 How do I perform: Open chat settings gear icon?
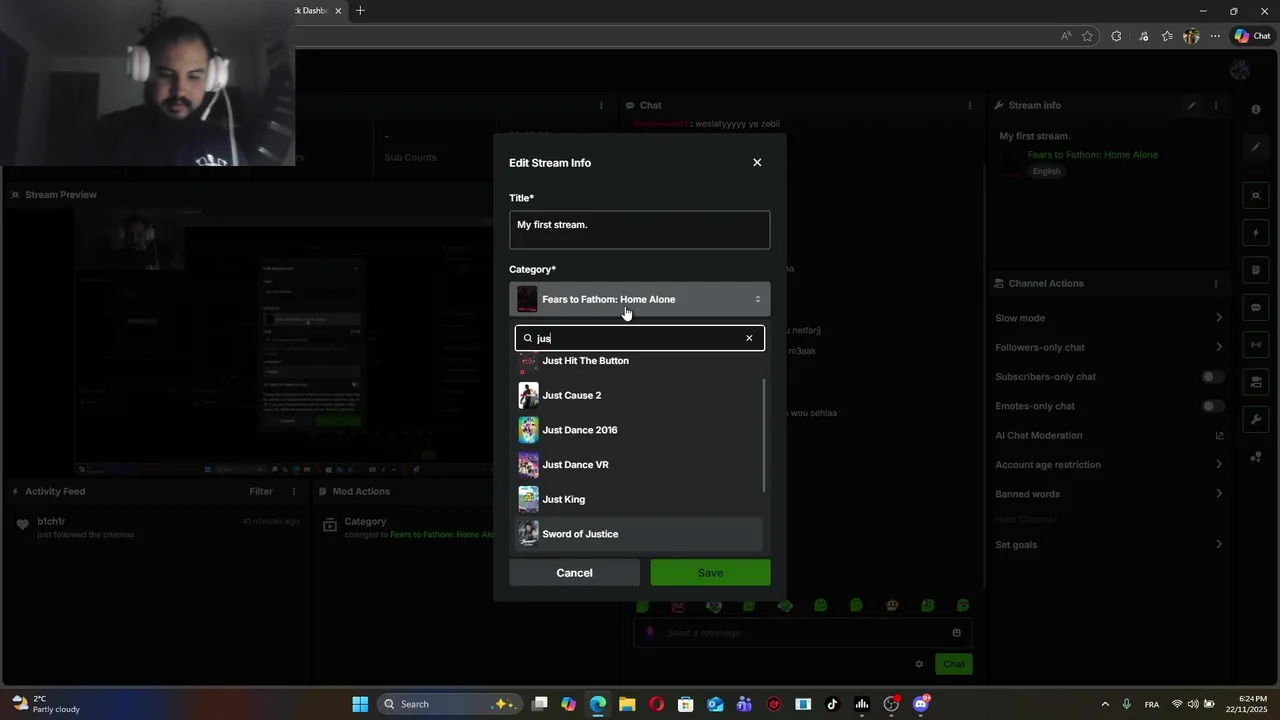919,664
